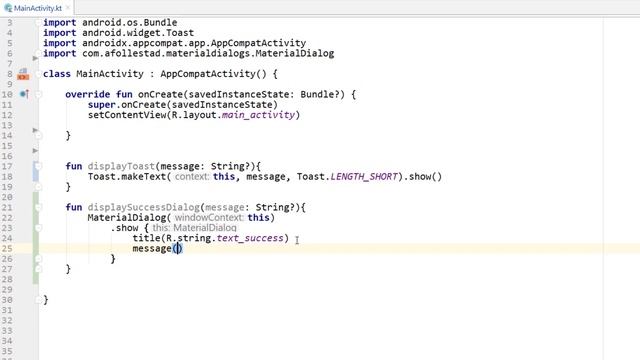Click the 'message' call on line 25

(x=152, y=249)
